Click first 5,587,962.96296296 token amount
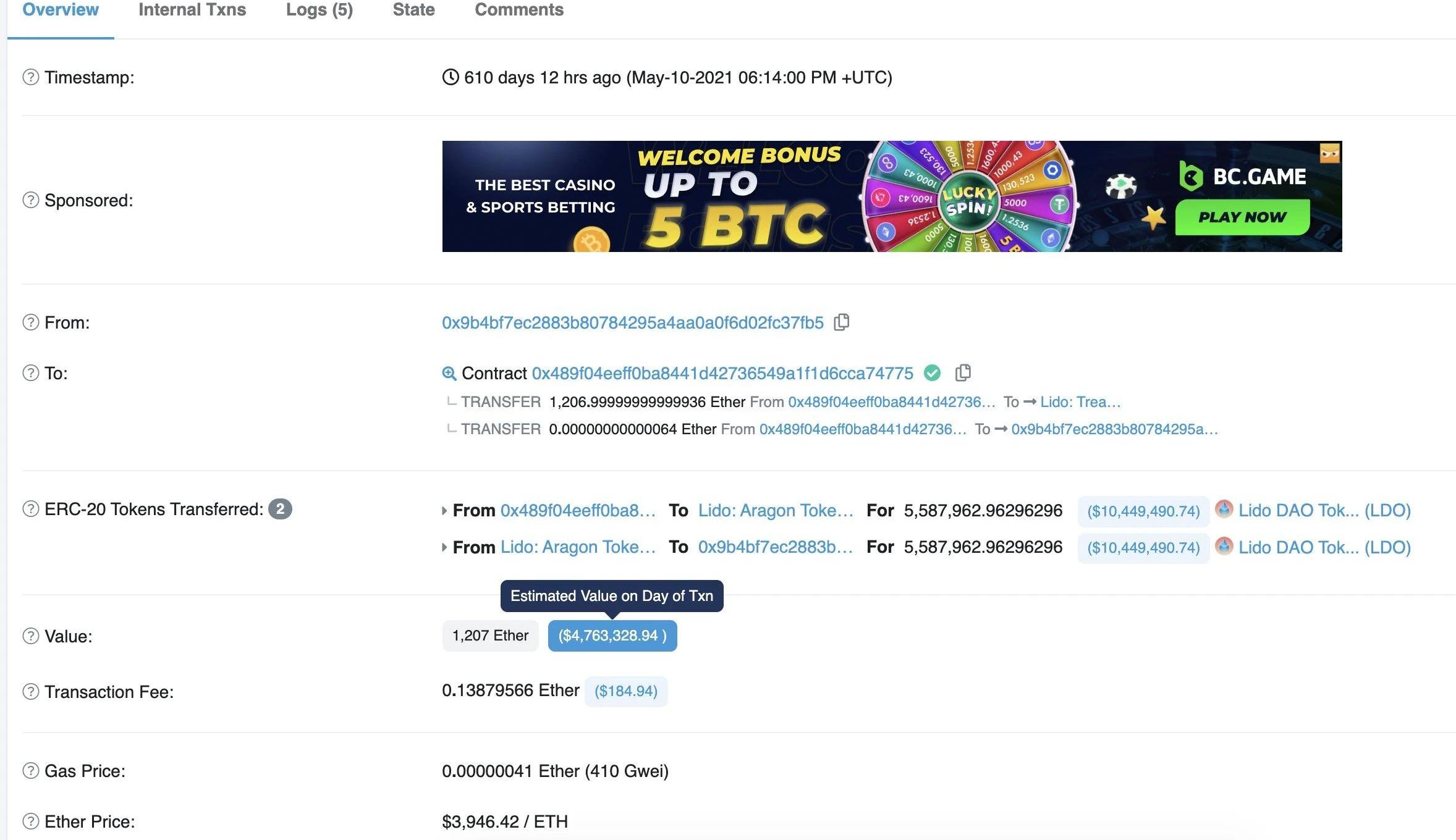 pyautogui.click(x=983, y=510)
